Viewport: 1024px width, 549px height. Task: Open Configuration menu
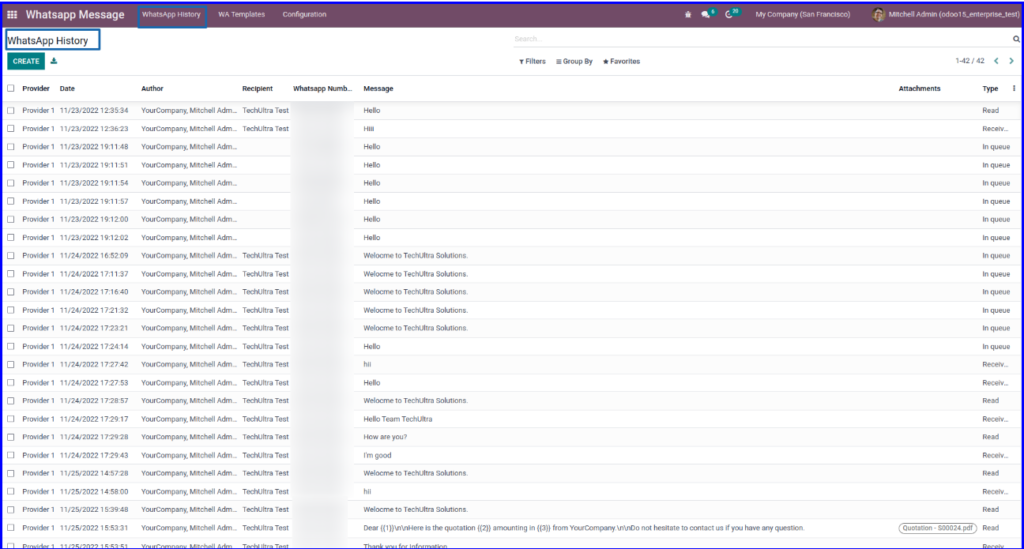click(304, 14)
